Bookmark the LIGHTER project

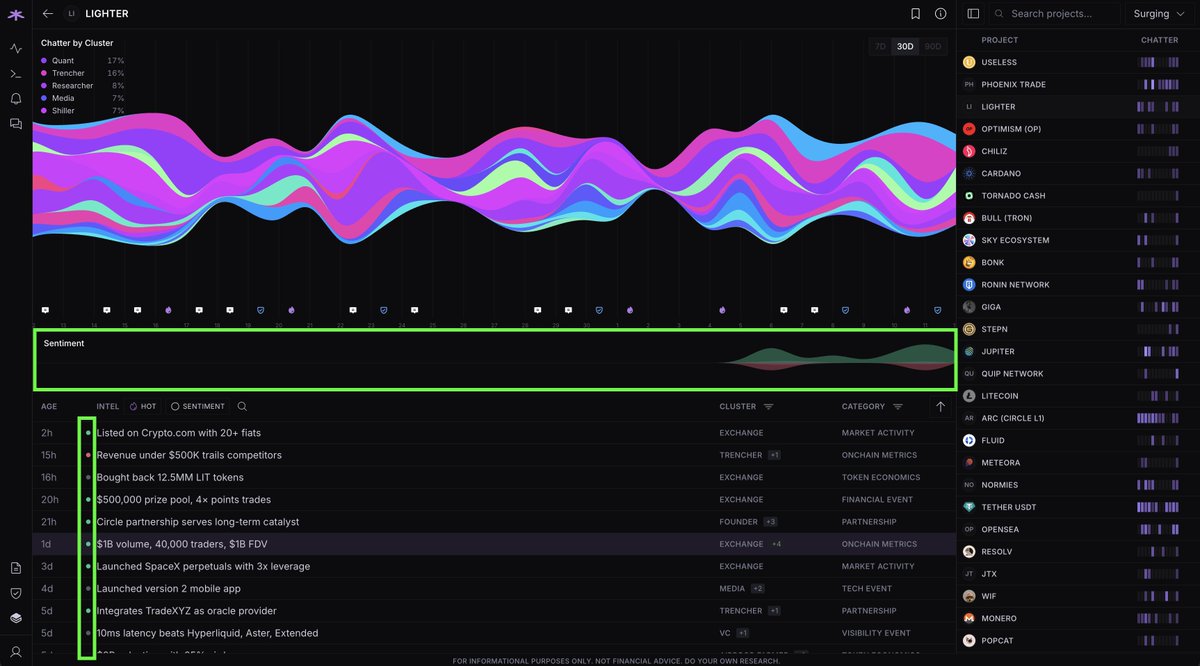coord(915,14)
